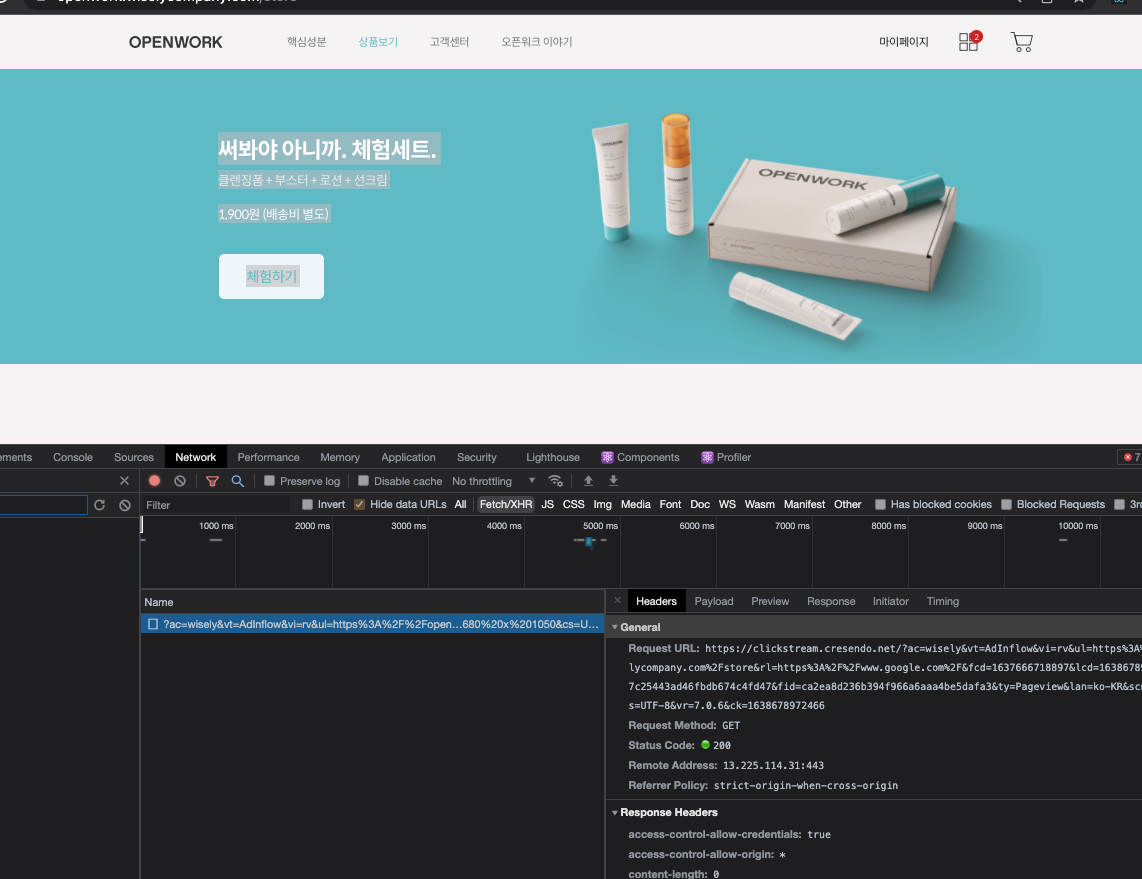
Task: Filter requests by Img
Action: pos(602,504)
